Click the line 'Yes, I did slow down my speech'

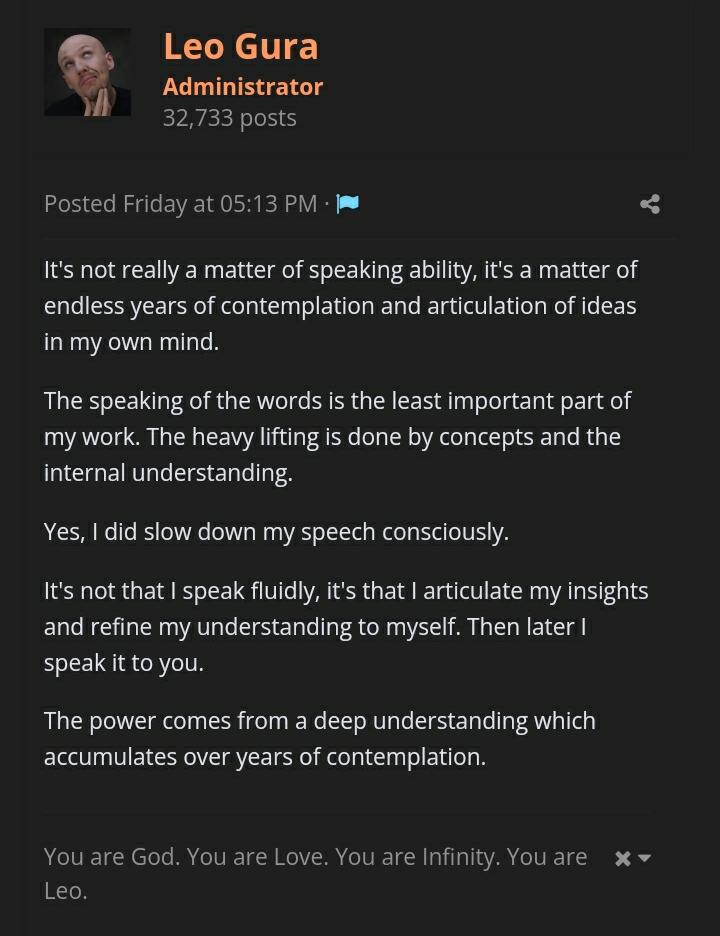[x=276, y=532]
